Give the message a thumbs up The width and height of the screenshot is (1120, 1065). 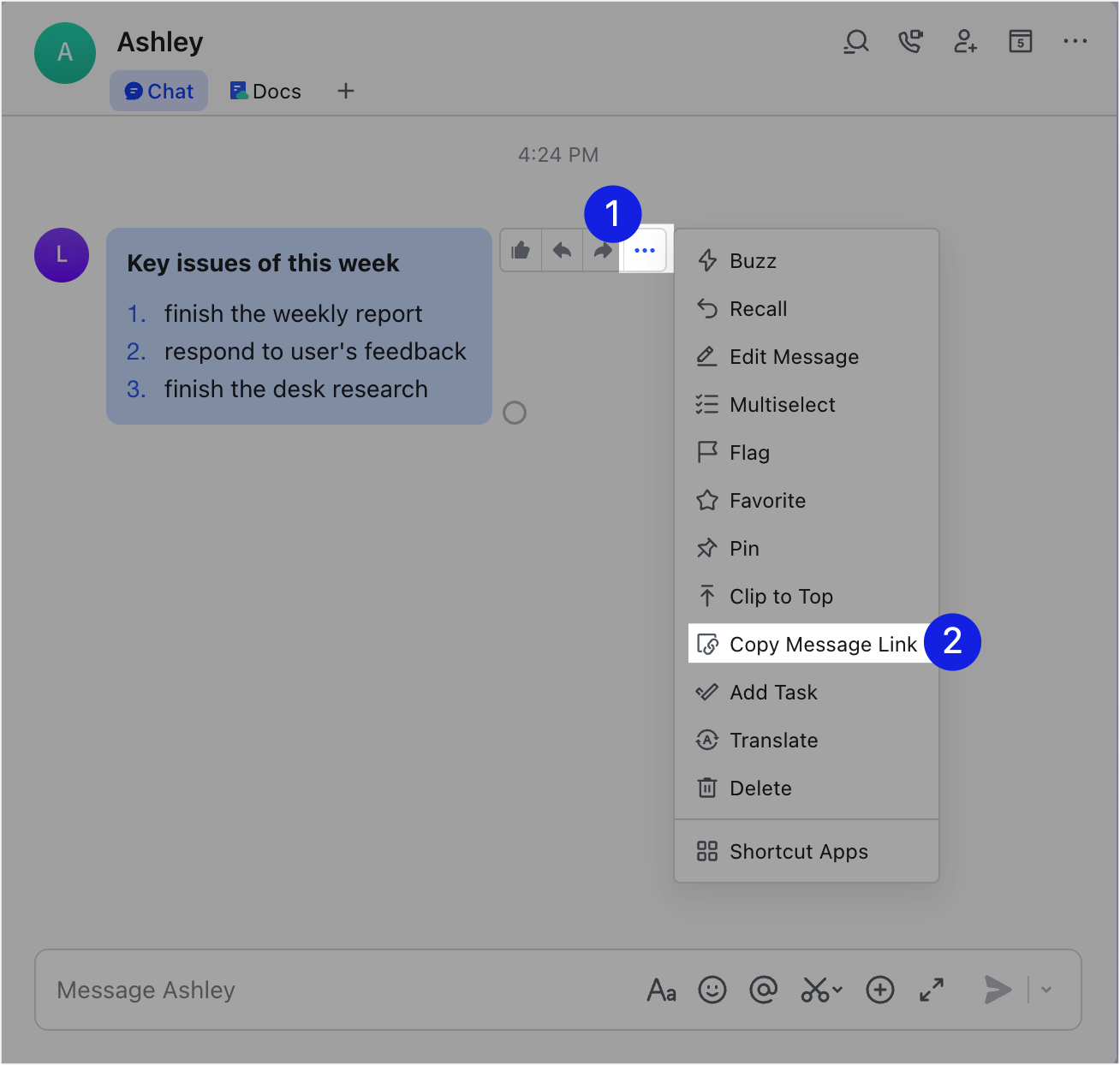point(521,249)
